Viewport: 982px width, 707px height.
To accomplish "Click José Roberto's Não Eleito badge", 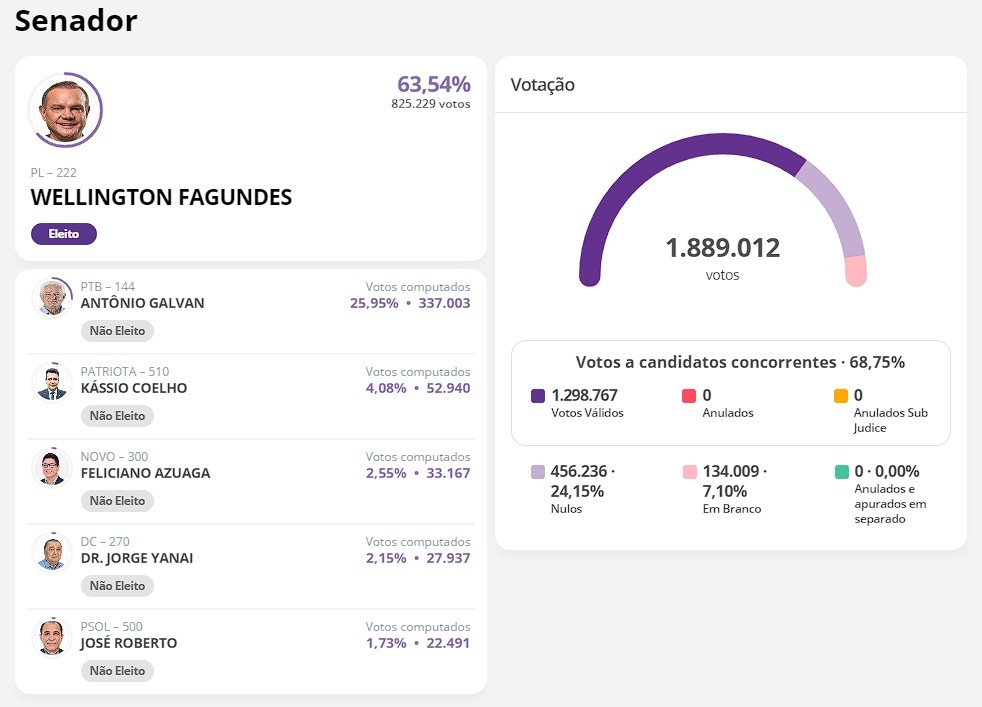I will click(x=117, y=671).
